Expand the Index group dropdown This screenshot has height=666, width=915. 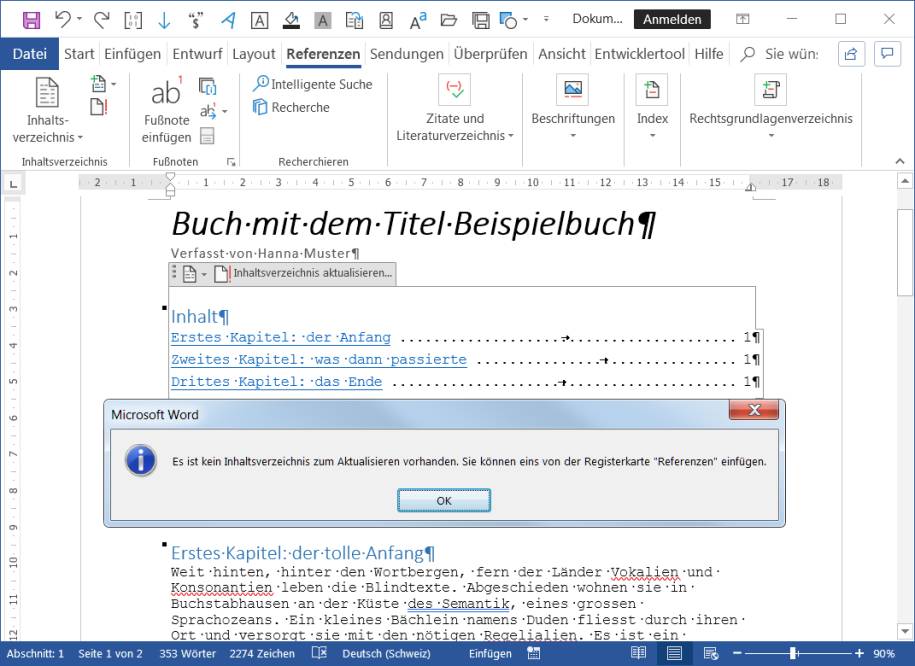652,136
